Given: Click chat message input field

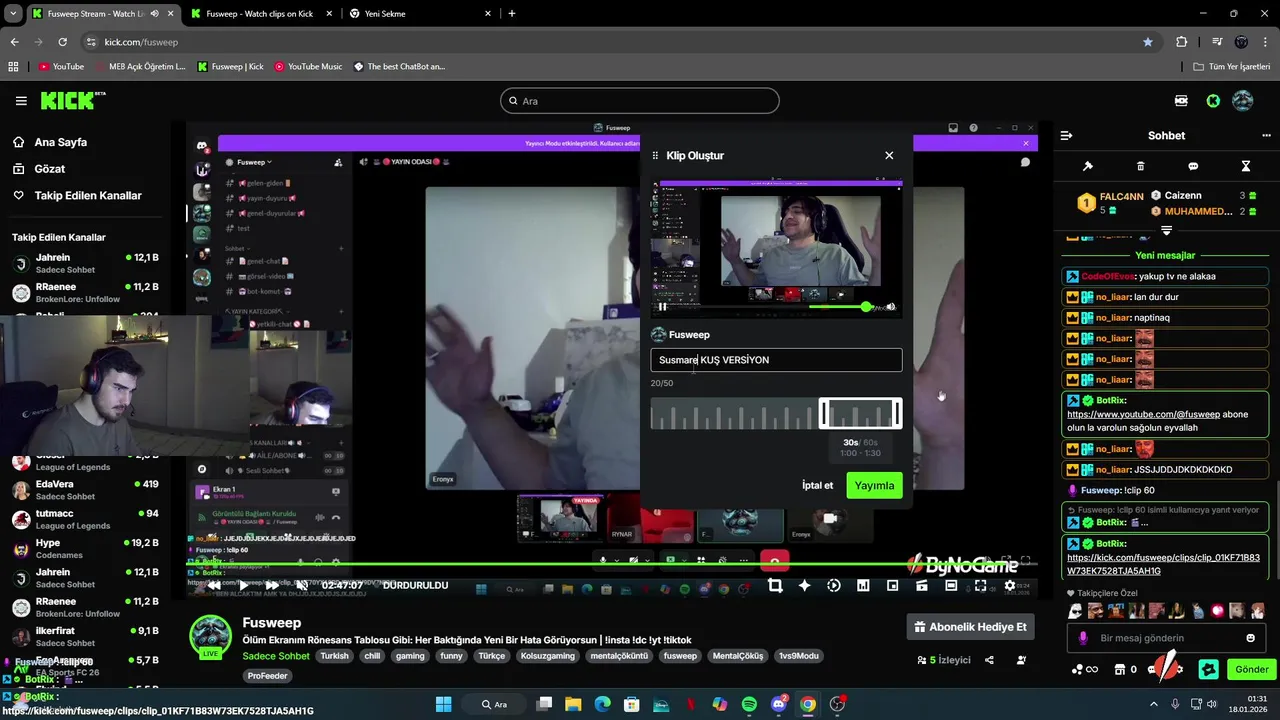Looking at the screenshot, I should click(x=1166, y=638).
